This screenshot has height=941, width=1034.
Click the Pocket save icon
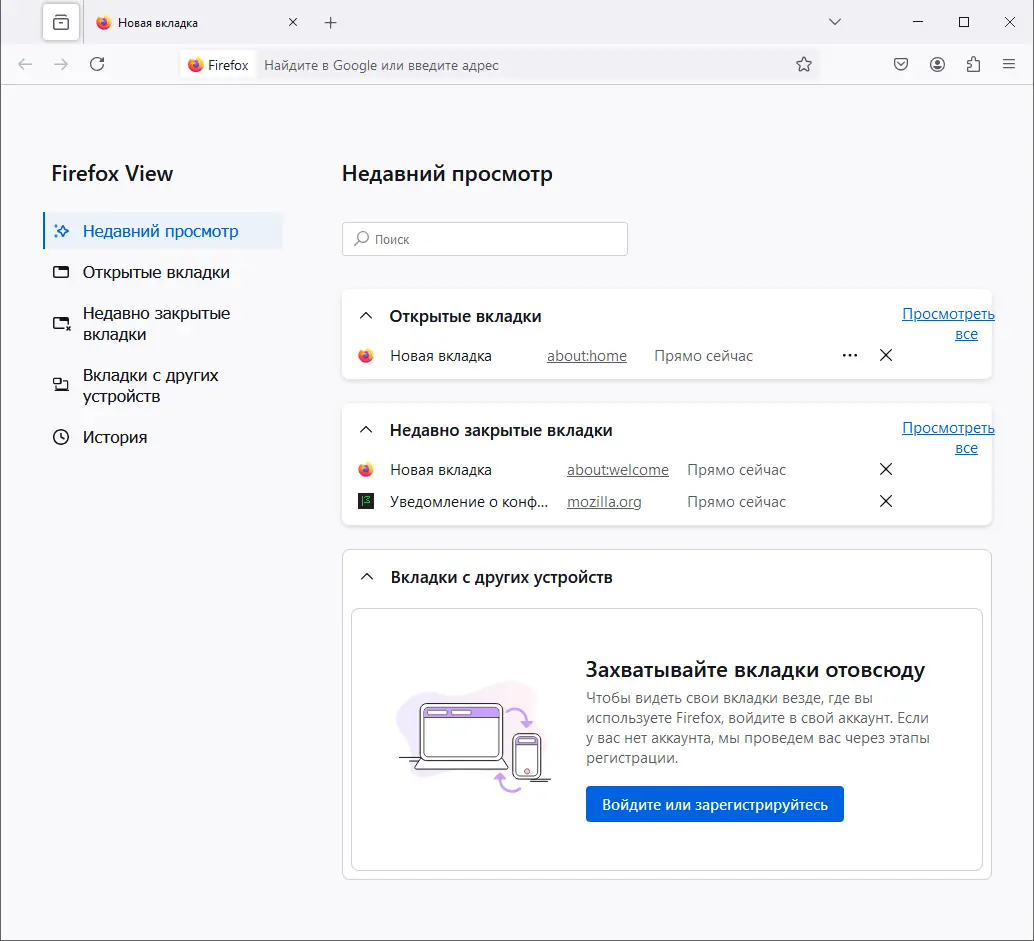[901, 65]
